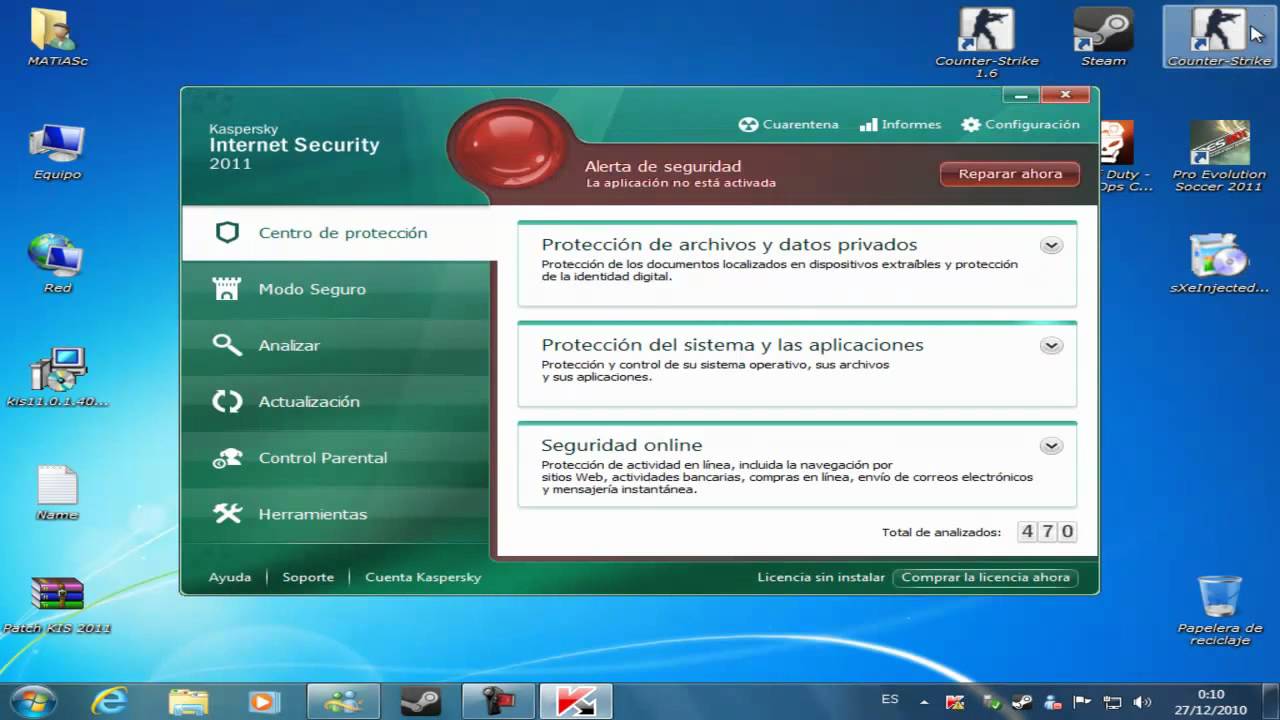Switch to Steam window in taskbar
This screenshot has height=720, width=1280.
(x=421, y=701)
